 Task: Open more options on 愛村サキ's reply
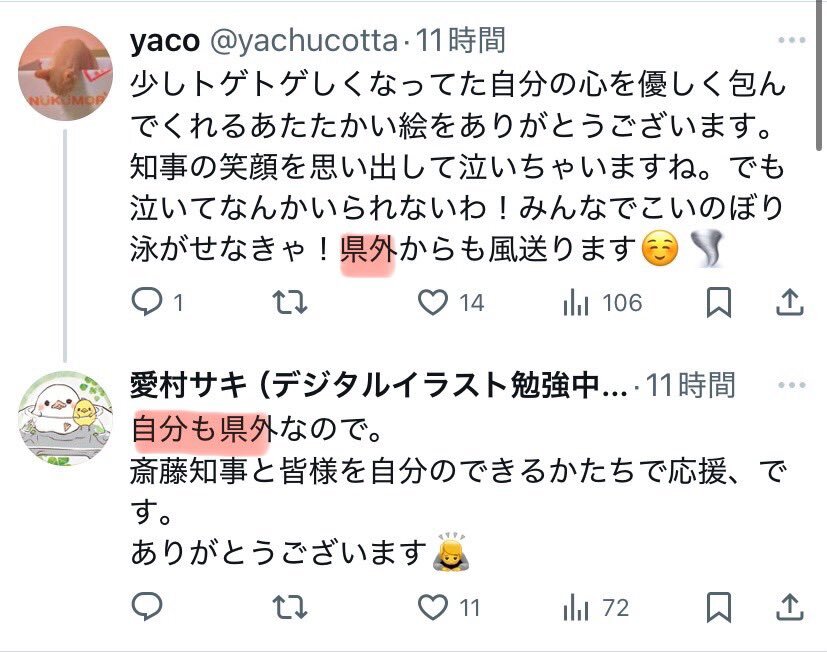click(792, 385)
